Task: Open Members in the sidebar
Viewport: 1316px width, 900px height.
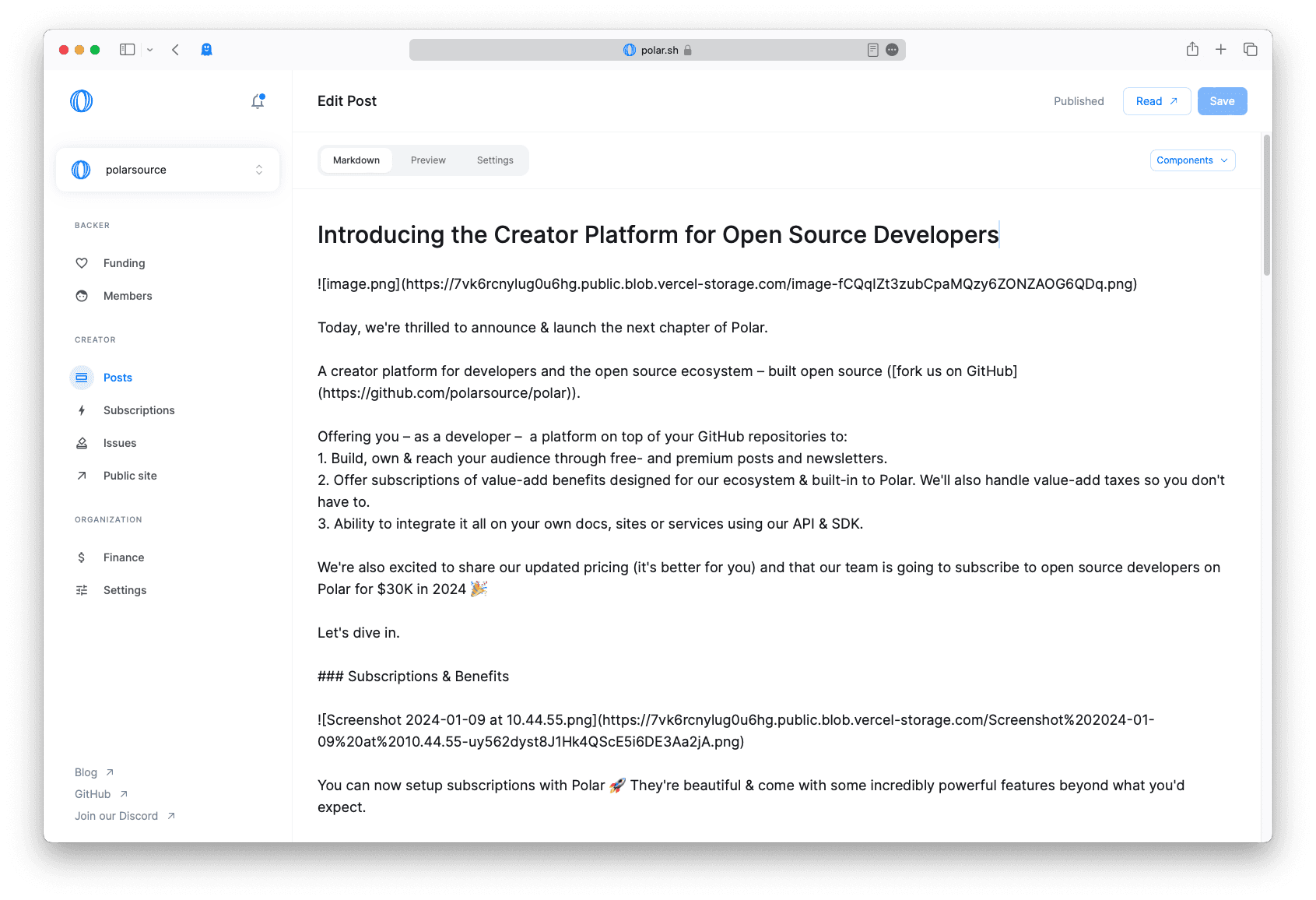Action: coord(128,296)
